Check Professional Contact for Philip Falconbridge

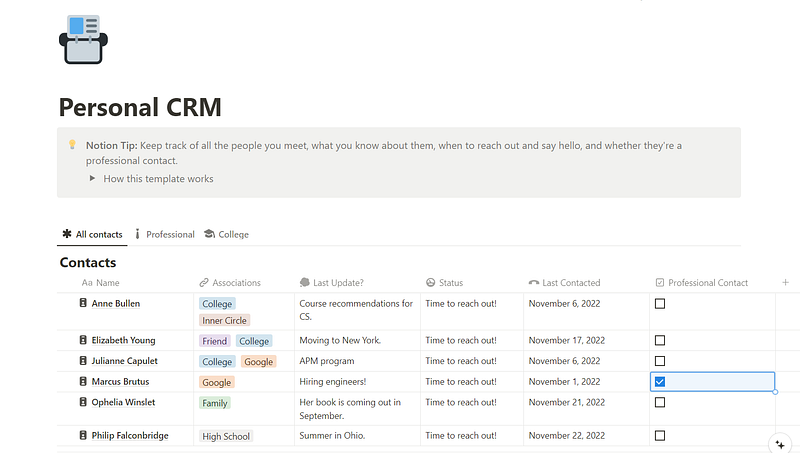tap(660, 436)
